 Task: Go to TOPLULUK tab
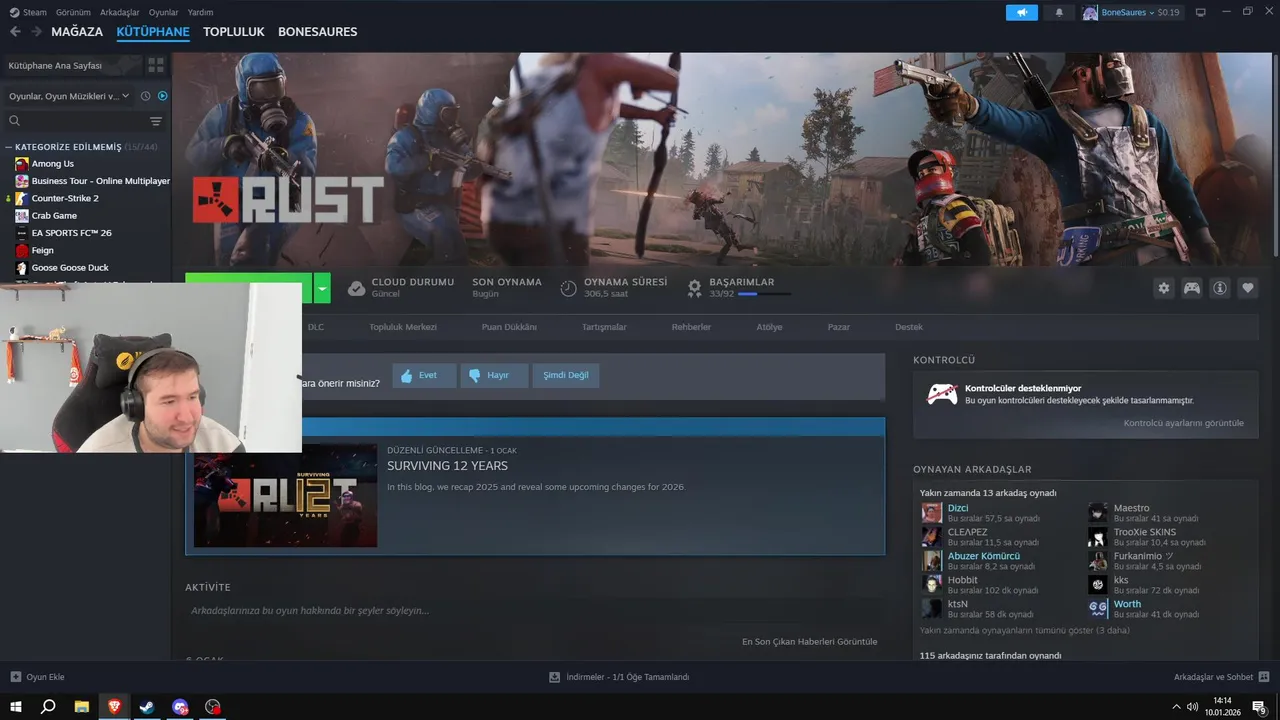pyautogui.click(x=234, y=32)
